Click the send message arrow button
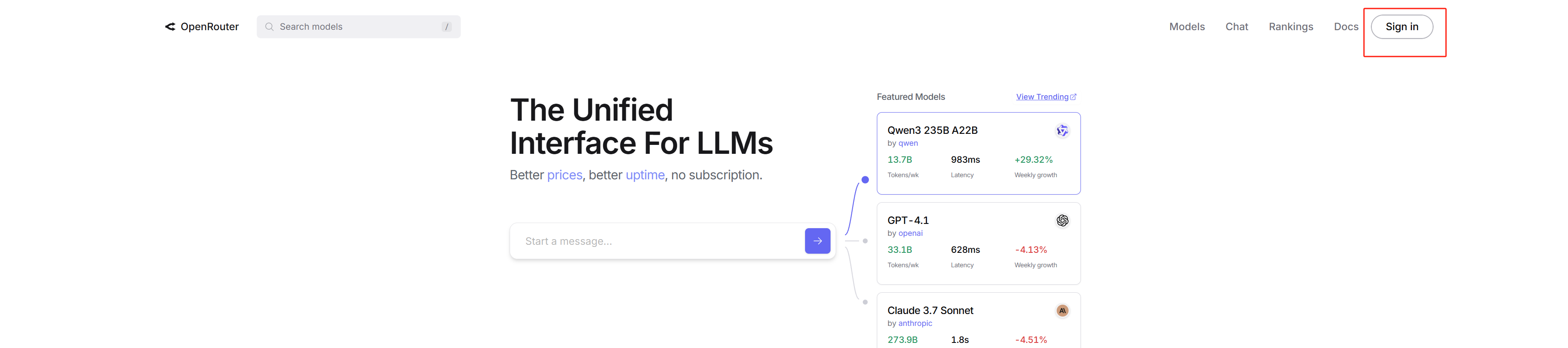 pyautogui.click(x=817, y=241)
